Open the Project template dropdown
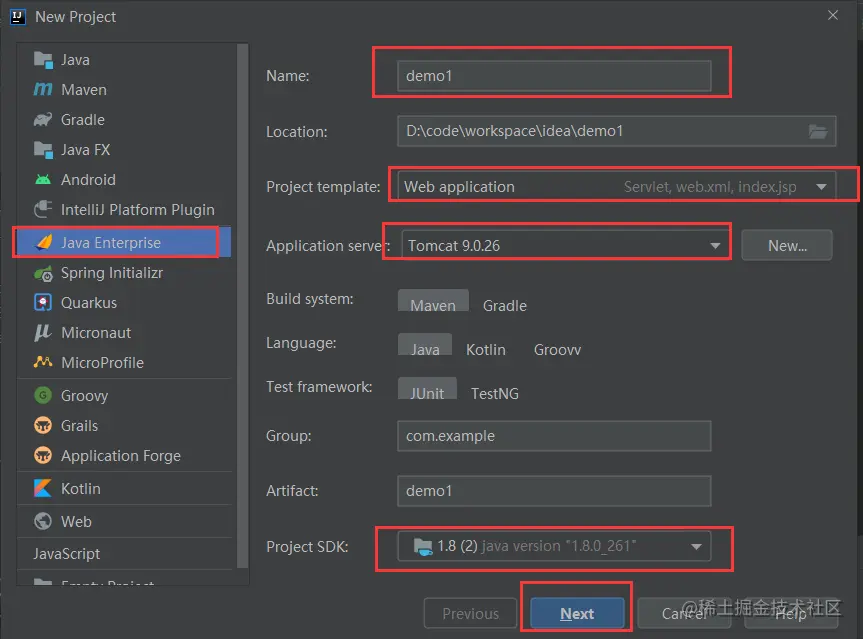The image size is (863, 639). click(616, 187)
